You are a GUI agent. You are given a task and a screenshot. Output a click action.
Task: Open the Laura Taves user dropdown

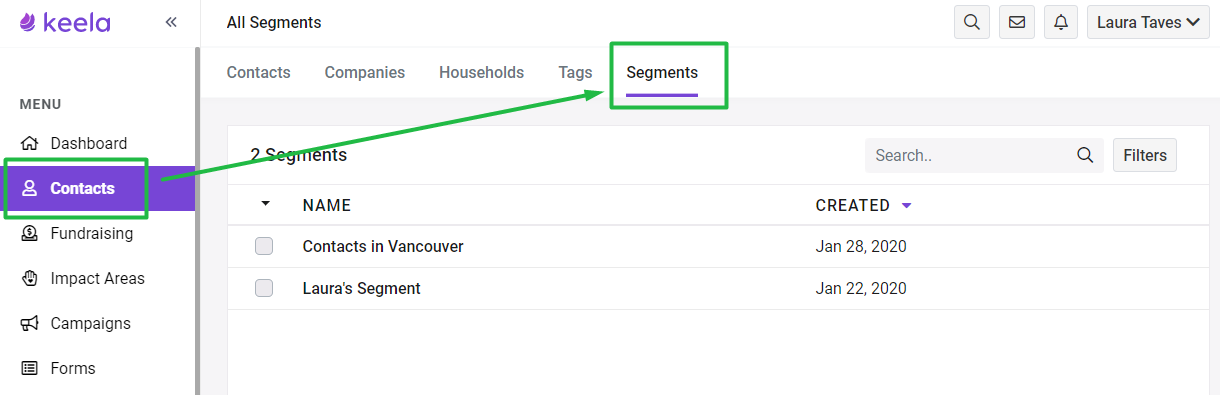1149,22
